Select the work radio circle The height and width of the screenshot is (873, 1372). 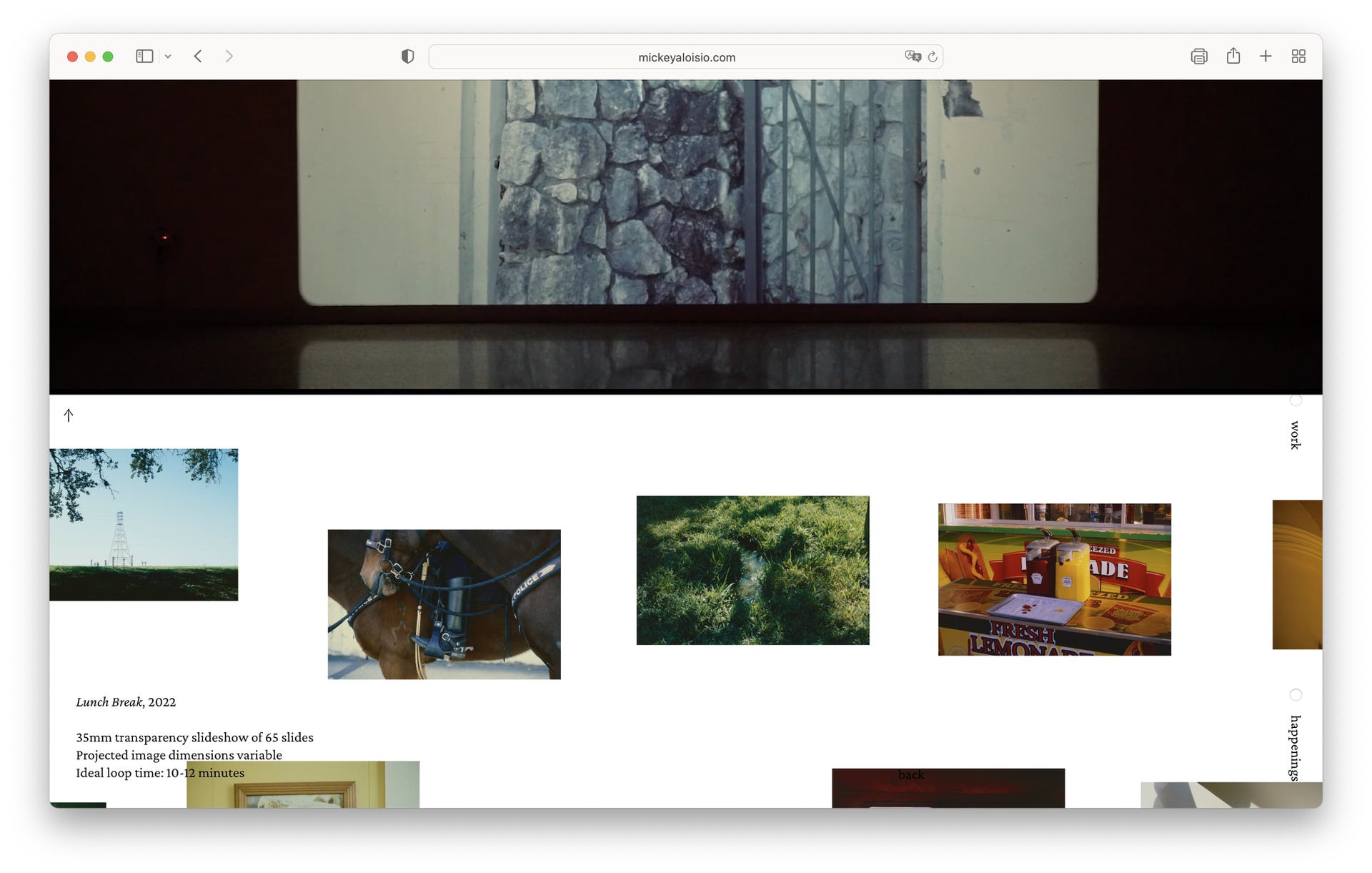[1295, 400]
